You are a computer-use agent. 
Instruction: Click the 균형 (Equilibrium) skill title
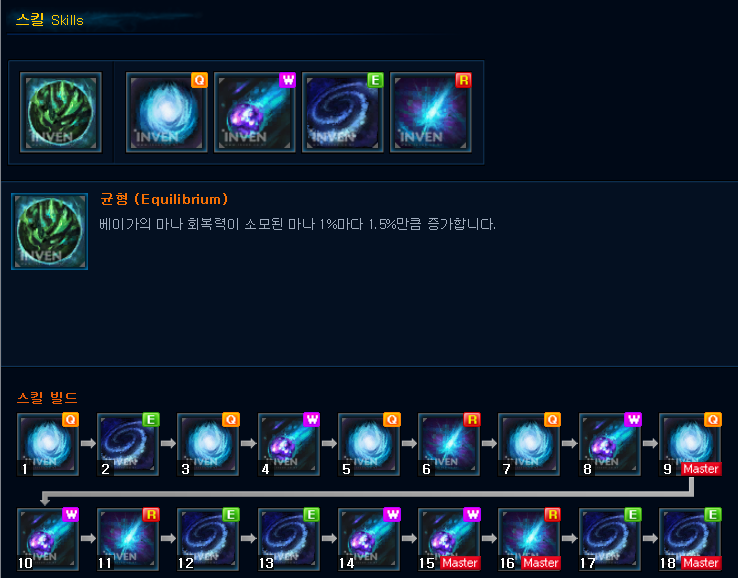164,199
